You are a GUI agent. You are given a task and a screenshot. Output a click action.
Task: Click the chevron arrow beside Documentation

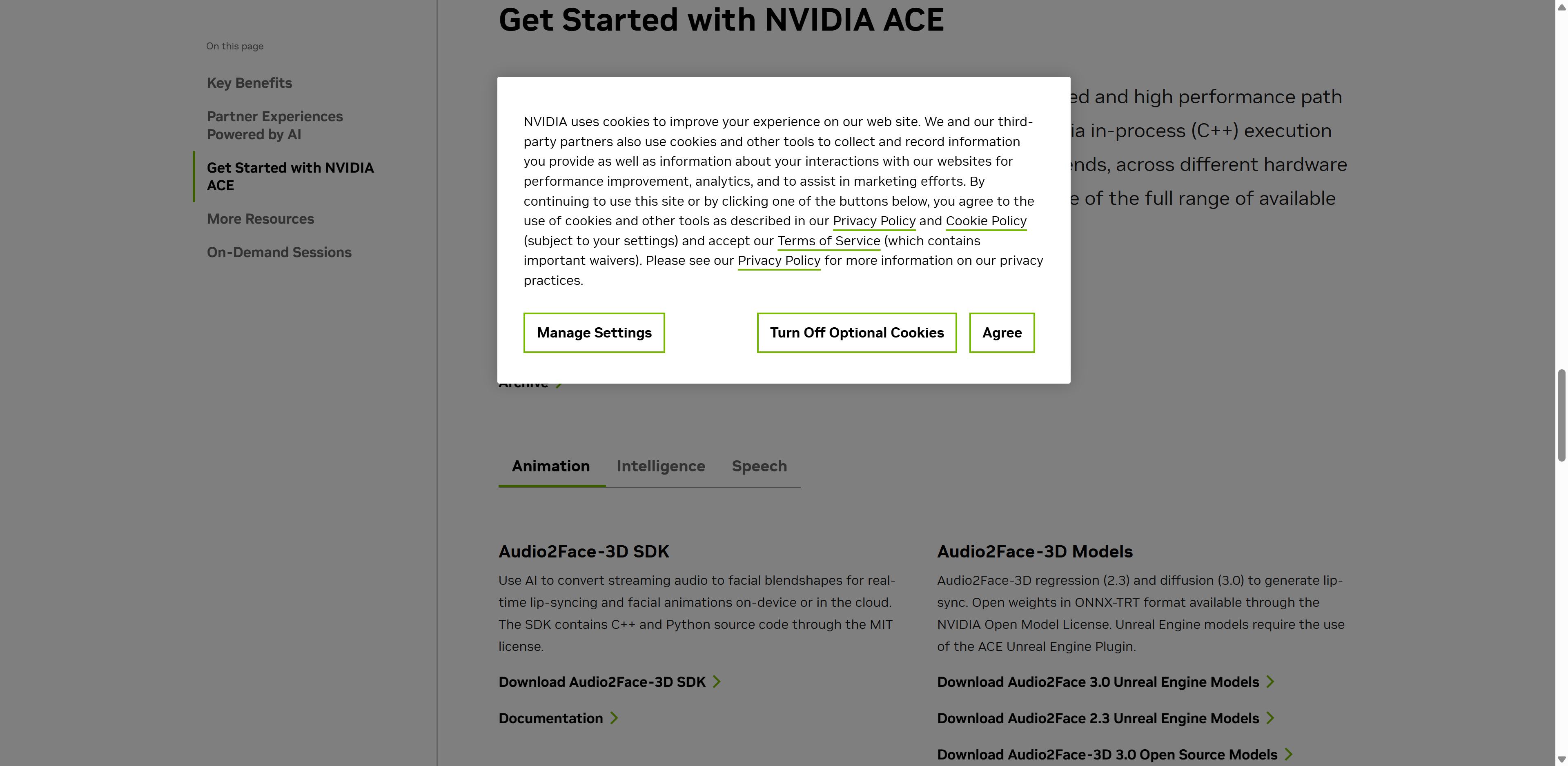[614, 719]
